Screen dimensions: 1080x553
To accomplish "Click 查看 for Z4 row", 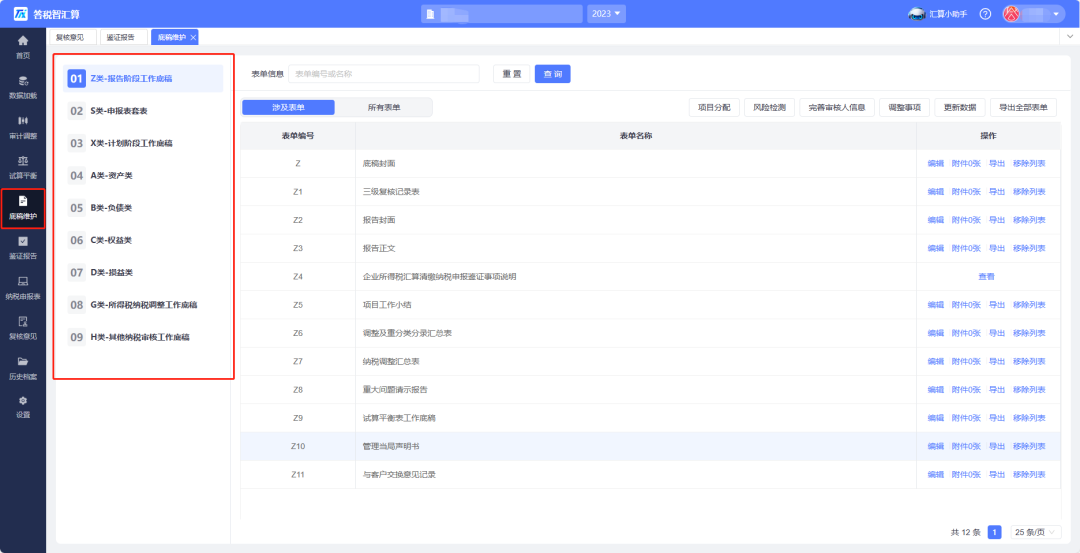I will tap(986, 276).
